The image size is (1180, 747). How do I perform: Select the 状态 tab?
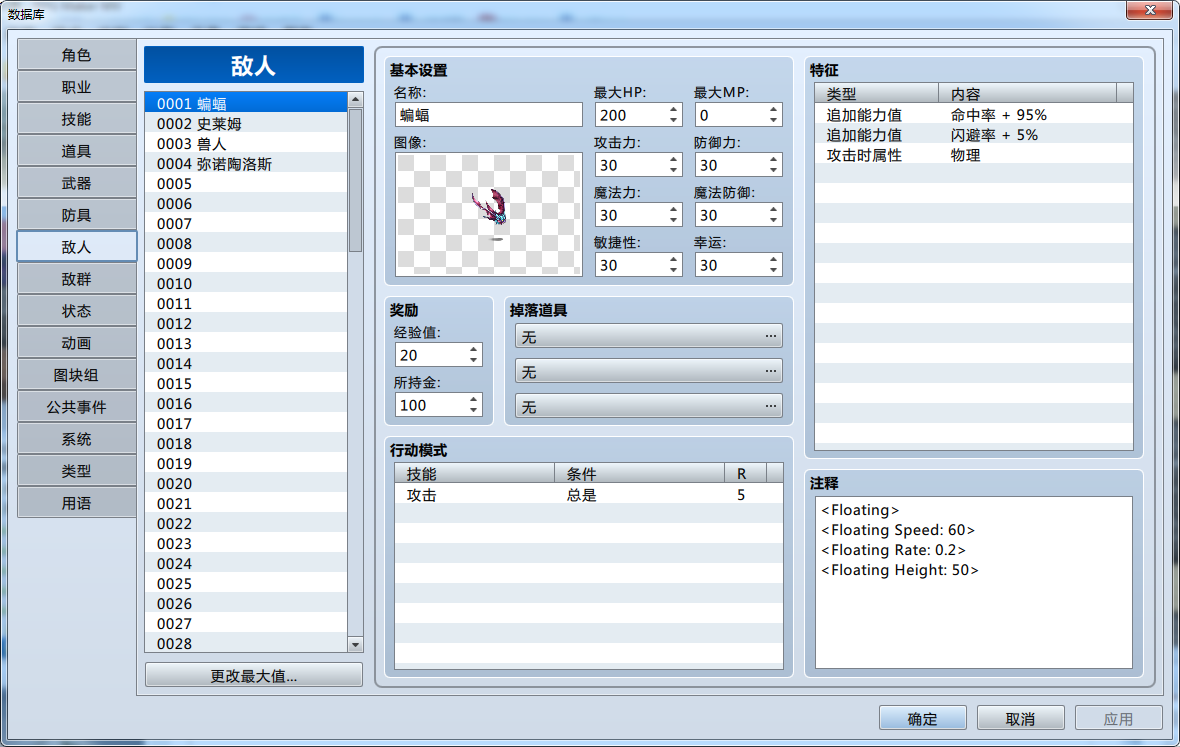pyautogui.click(x=76, y=311)
